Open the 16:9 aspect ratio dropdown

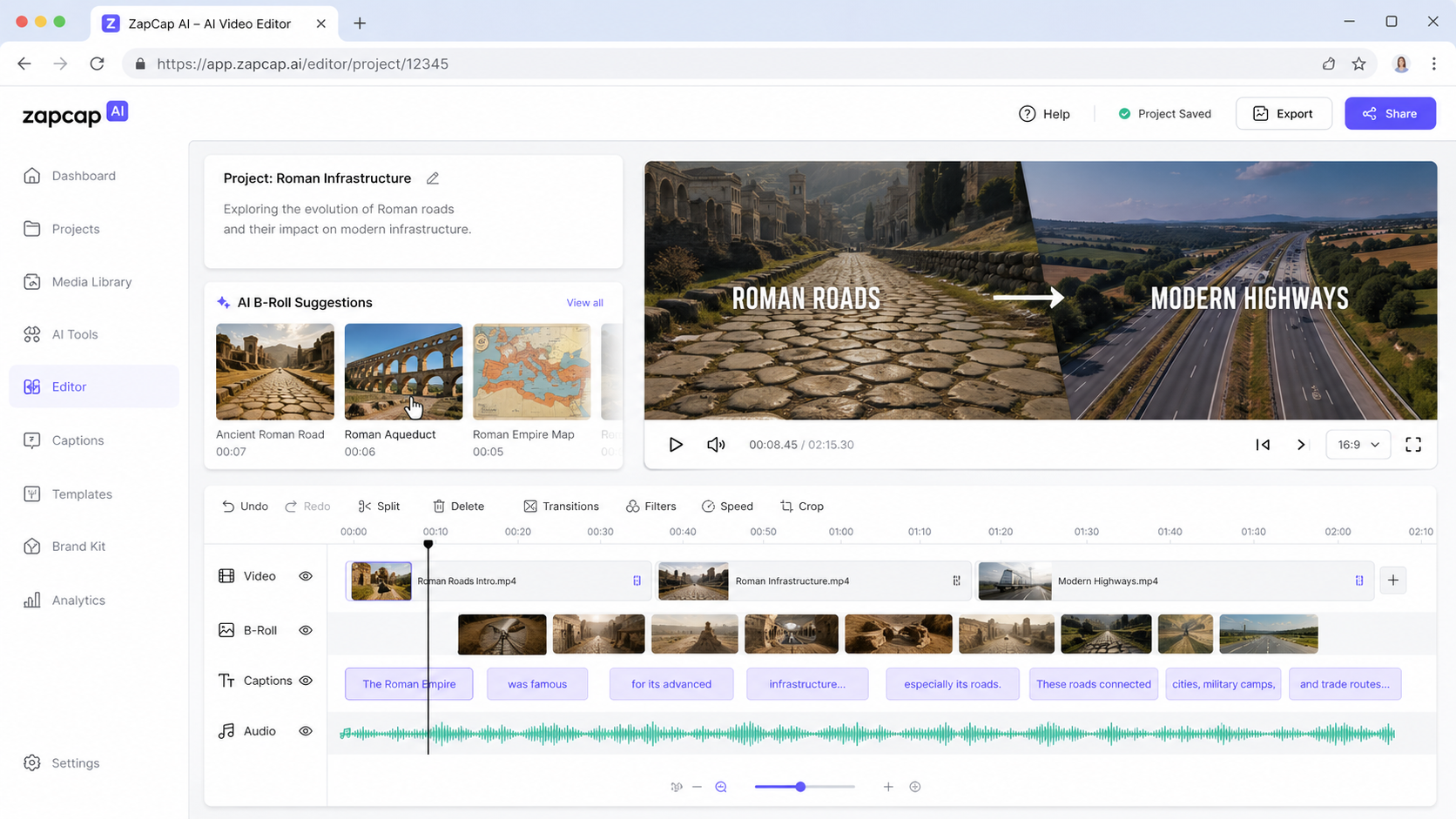(1358, 445)
